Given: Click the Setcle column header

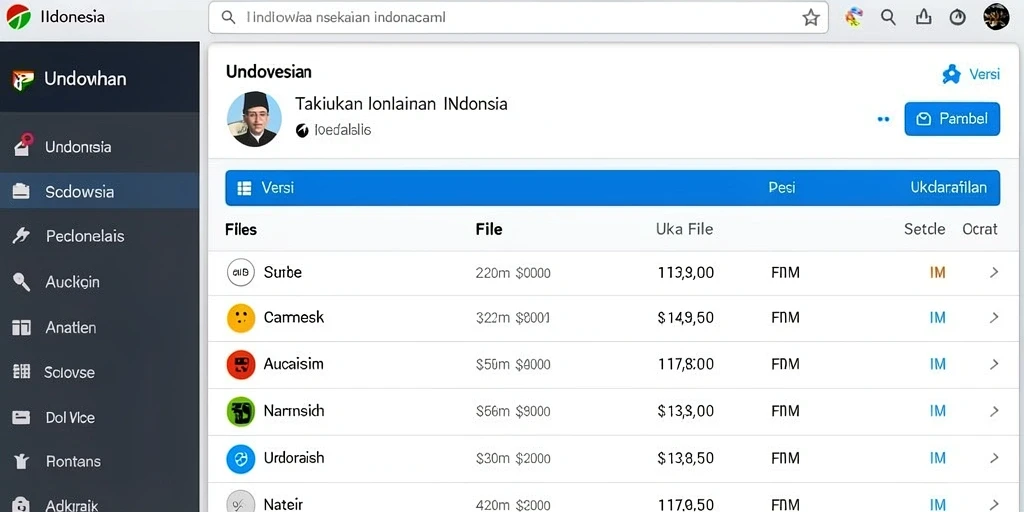Looking at the screenshot, I should tap(924, 229).
